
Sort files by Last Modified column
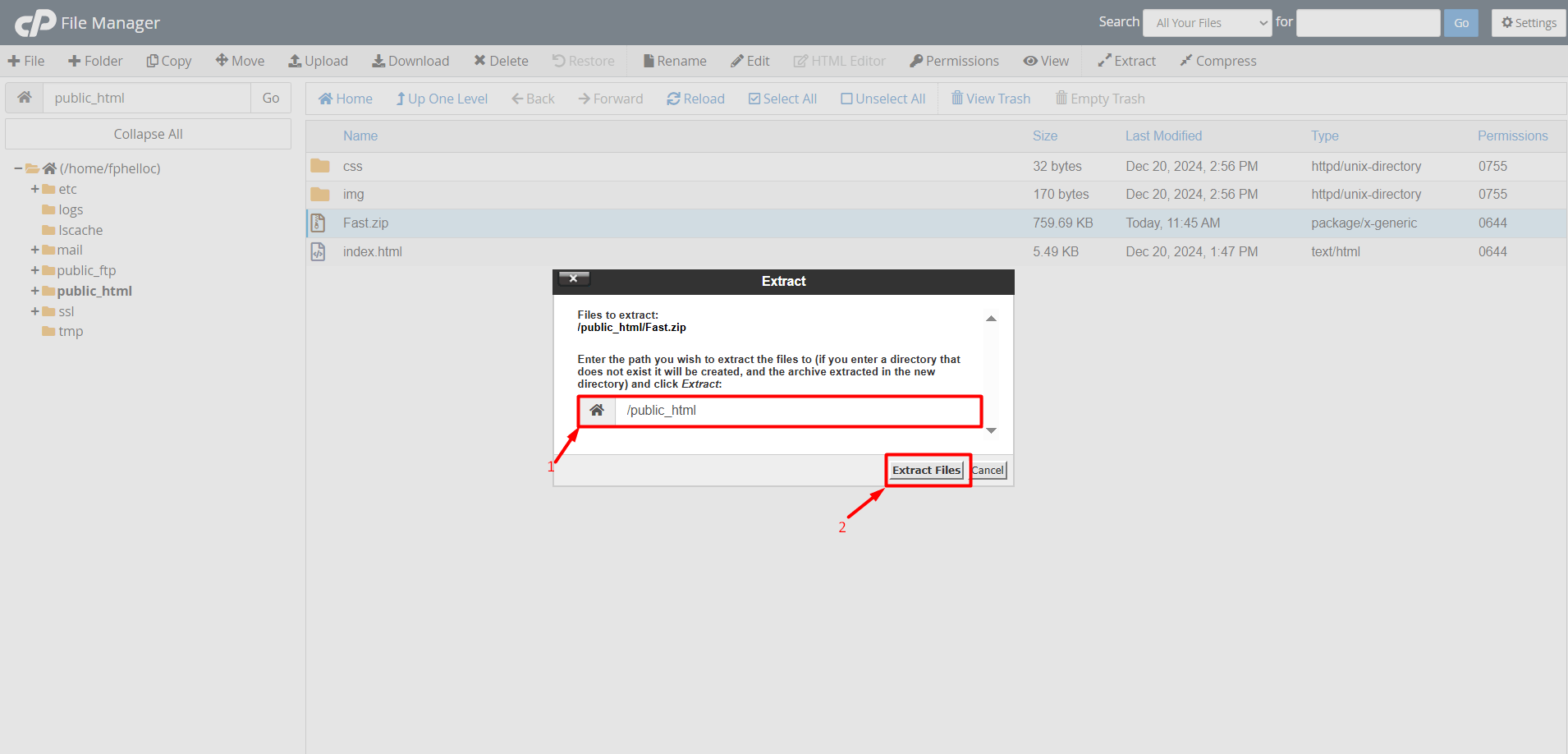1163,136
